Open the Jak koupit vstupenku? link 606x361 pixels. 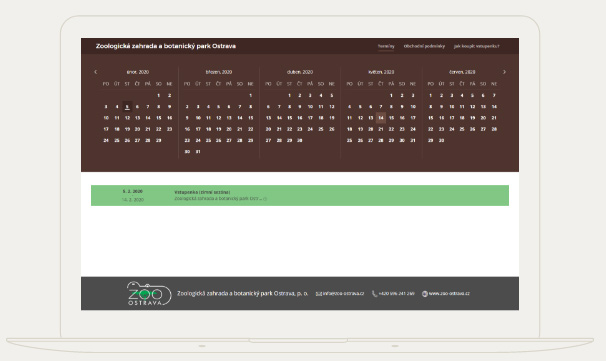pos(476,46)
